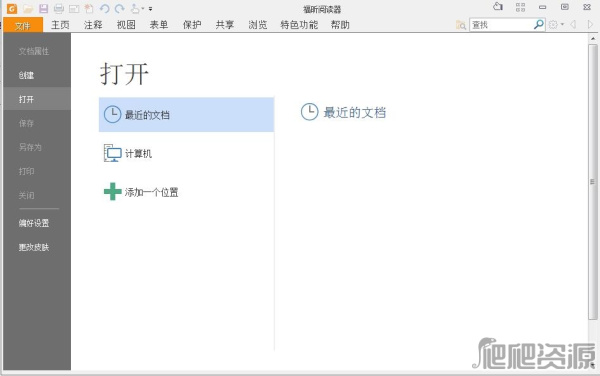The height and width of the screenshot is (376, 600).
Task: Click the search settings gear icon
Action: point(553,24)
